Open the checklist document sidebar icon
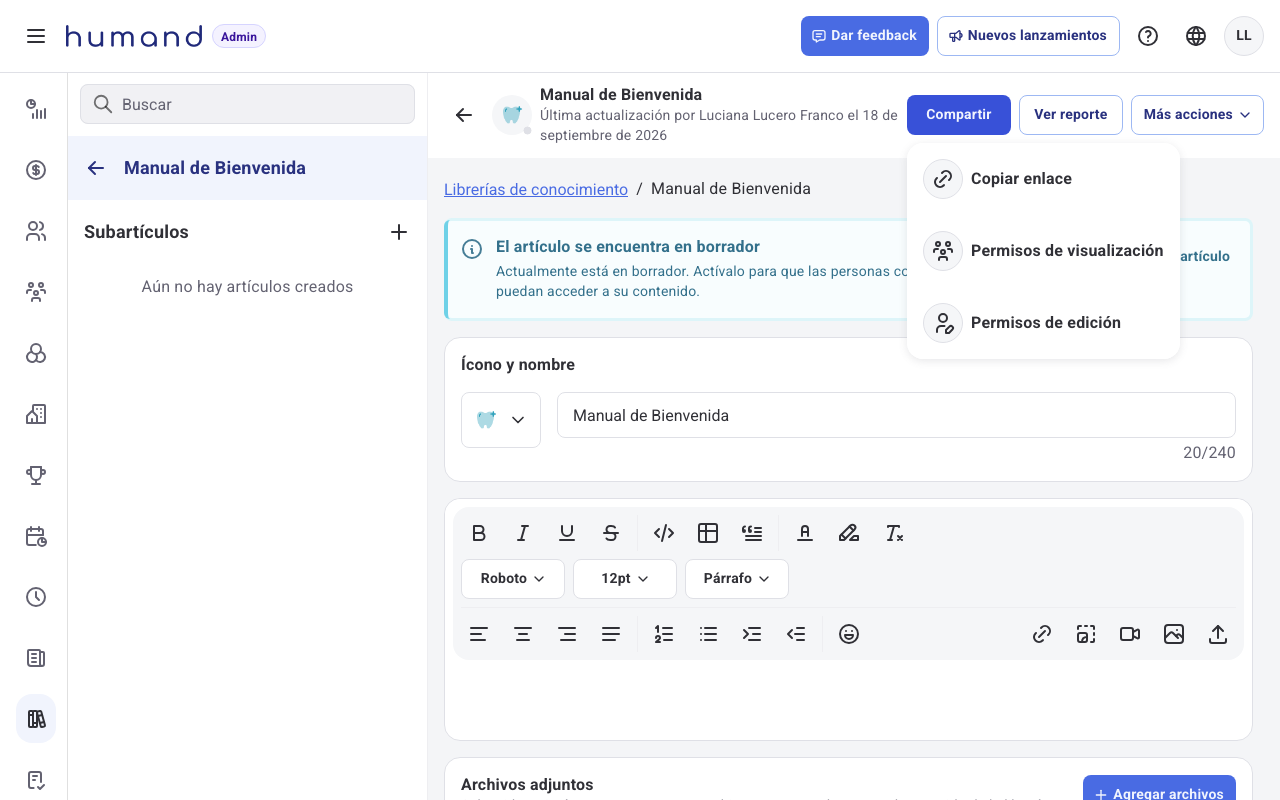This screenshot has width=1280, height=800. tap(36, 780)
